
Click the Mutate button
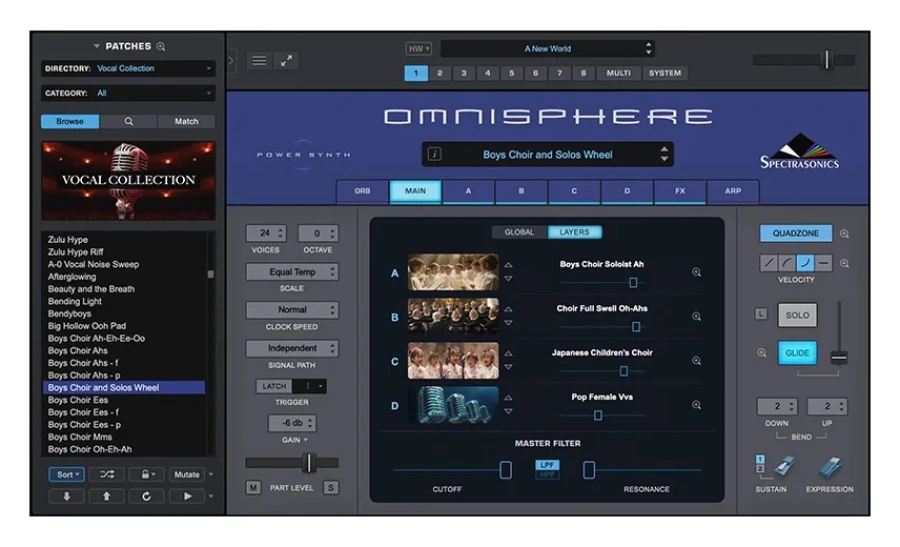[187, 474]
